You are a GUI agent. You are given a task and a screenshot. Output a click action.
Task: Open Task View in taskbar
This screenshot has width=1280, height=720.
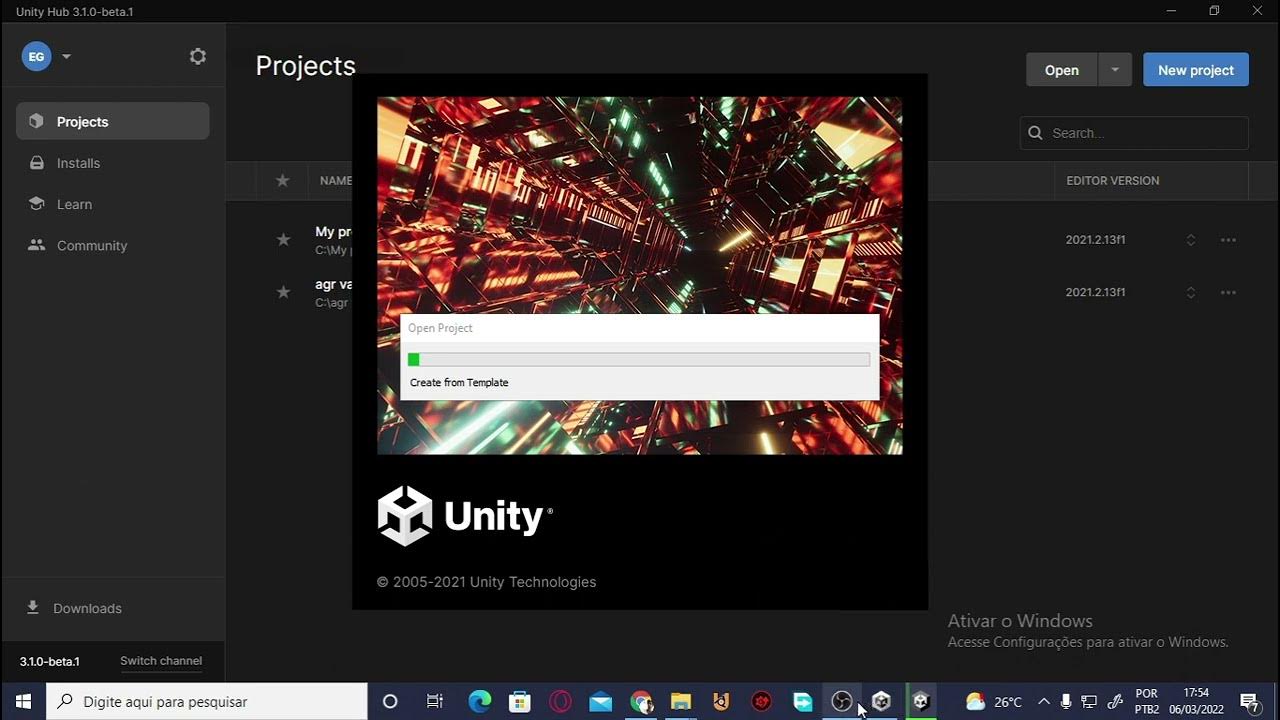[x=435, y=701]
